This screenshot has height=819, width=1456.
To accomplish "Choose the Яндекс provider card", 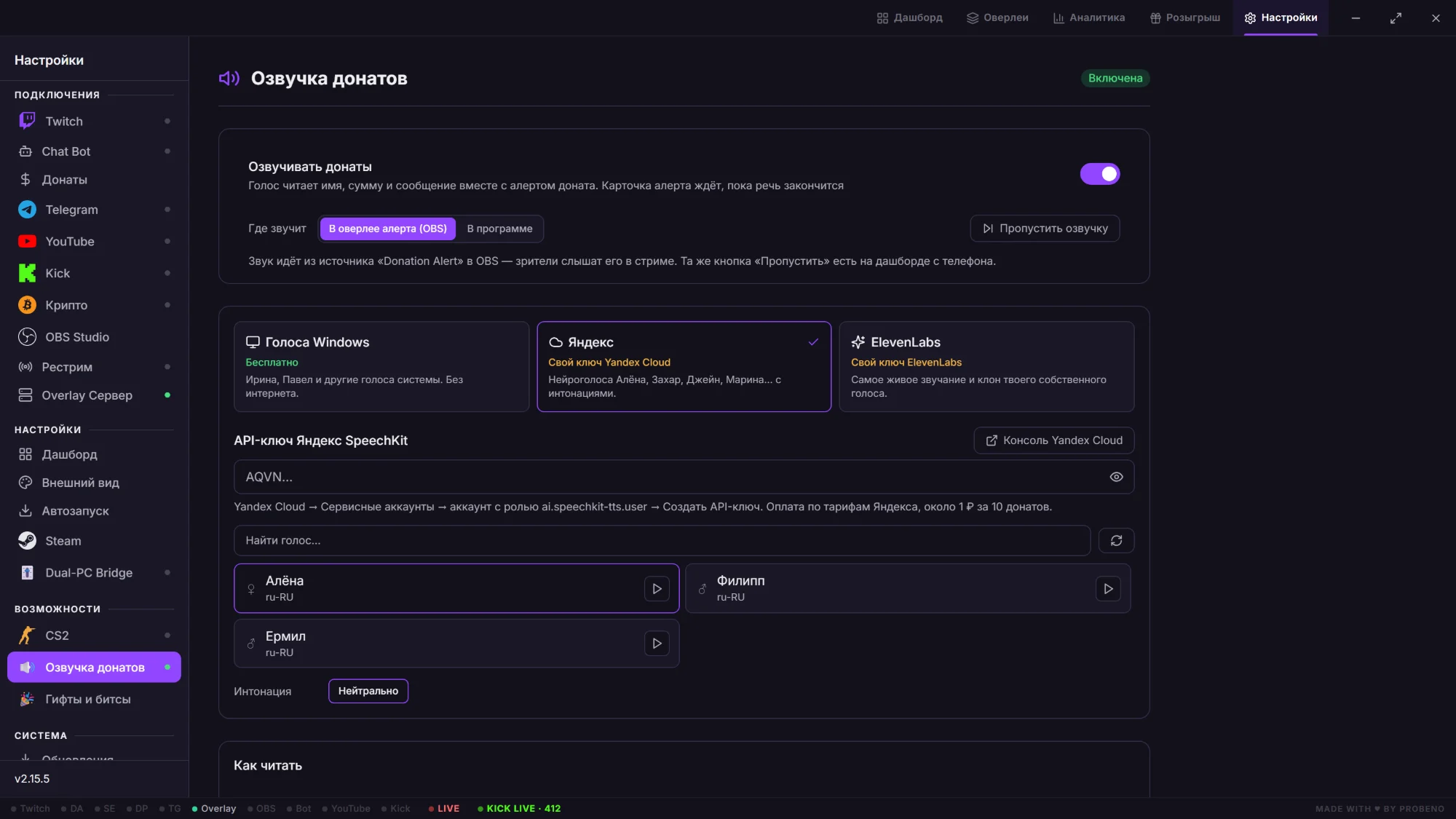I will [684, 367].
